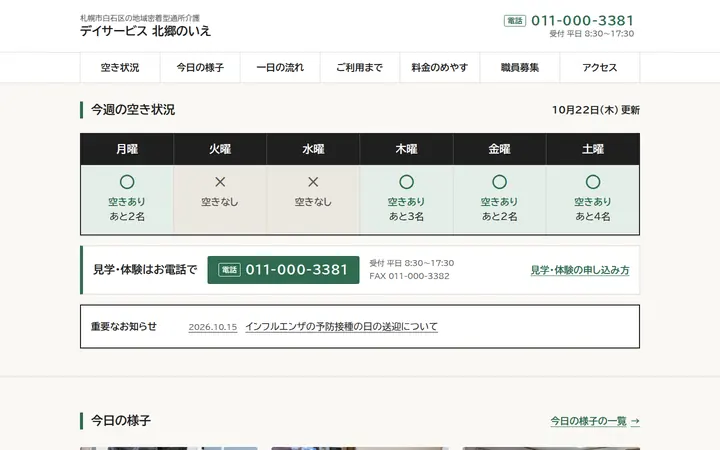Viewport: 720px width, 450px height.
Task: Click the 電話 badge inside the green button
Action: pos(229,270)
